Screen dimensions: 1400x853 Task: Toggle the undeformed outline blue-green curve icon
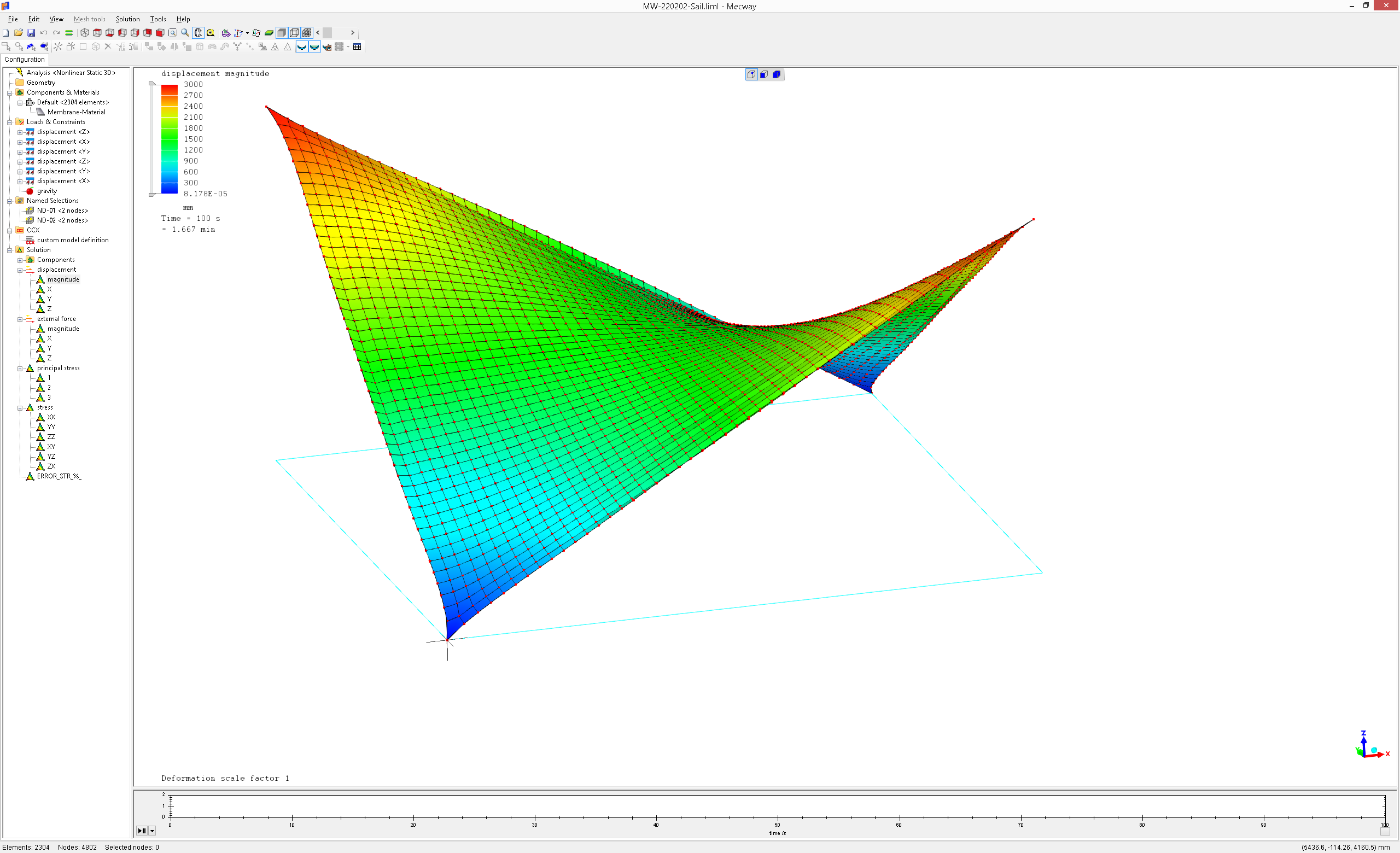[314, 46]
